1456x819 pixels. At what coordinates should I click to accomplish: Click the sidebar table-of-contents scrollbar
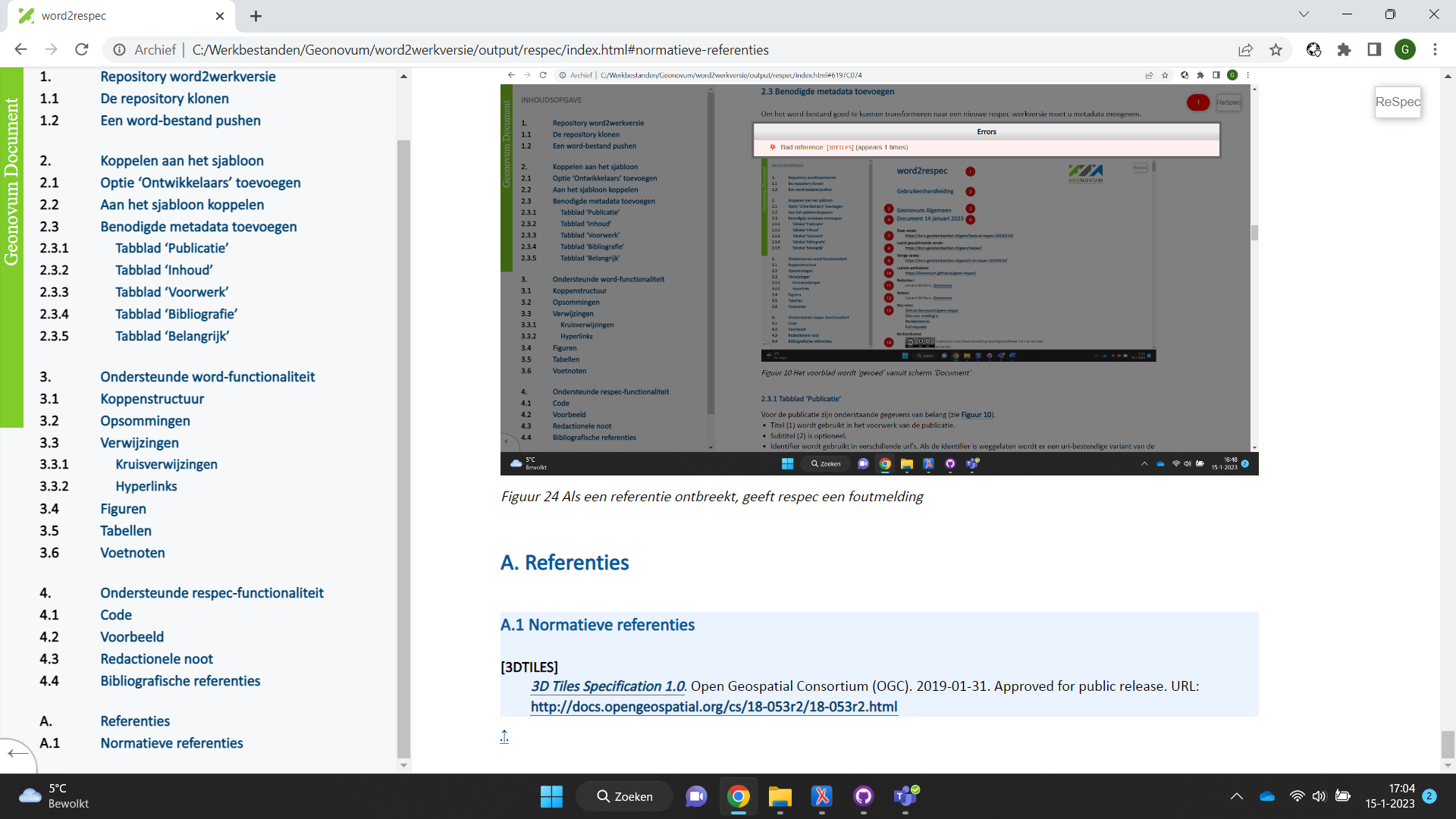pyautogui.click(x=403, y=447)
